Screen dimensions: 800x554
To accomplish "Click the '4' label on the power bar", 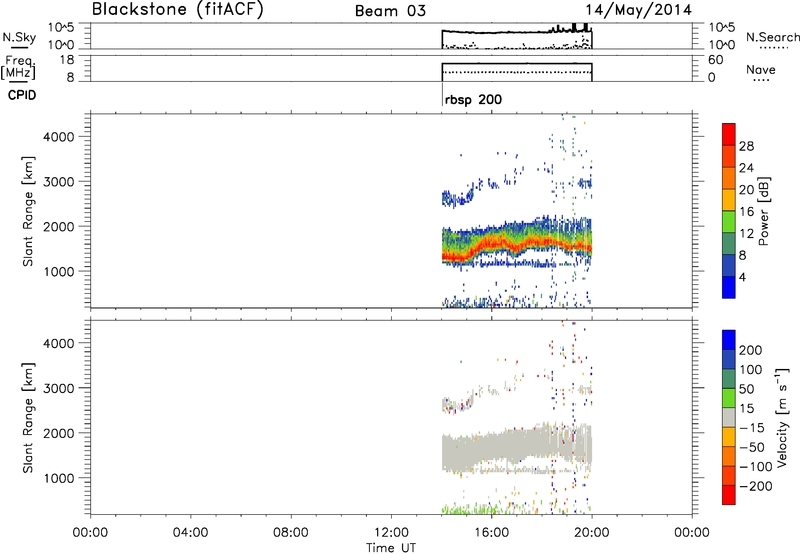I will [x=742, y=277].
